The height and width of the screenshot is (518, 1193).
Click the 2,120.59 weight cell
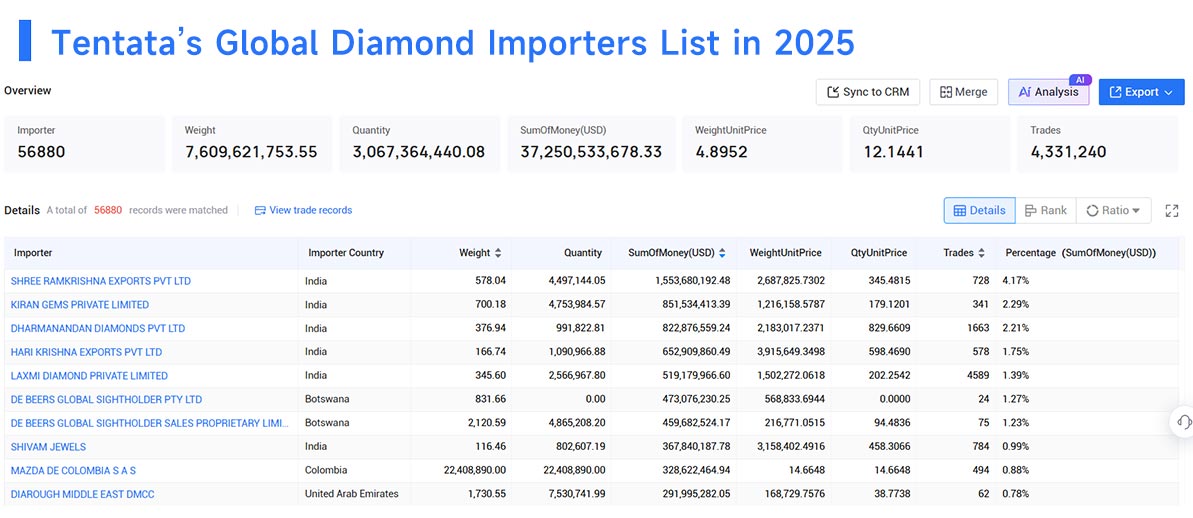(x=488, y=423)
